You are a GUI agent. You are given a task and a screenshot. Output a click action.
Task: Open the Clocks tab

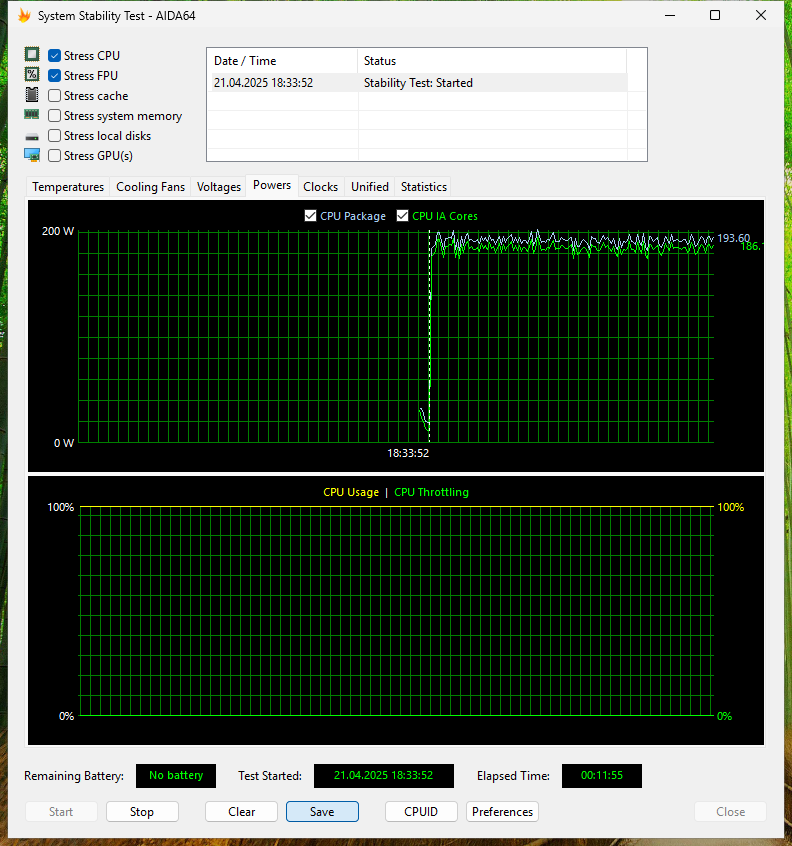click(320, 187)
